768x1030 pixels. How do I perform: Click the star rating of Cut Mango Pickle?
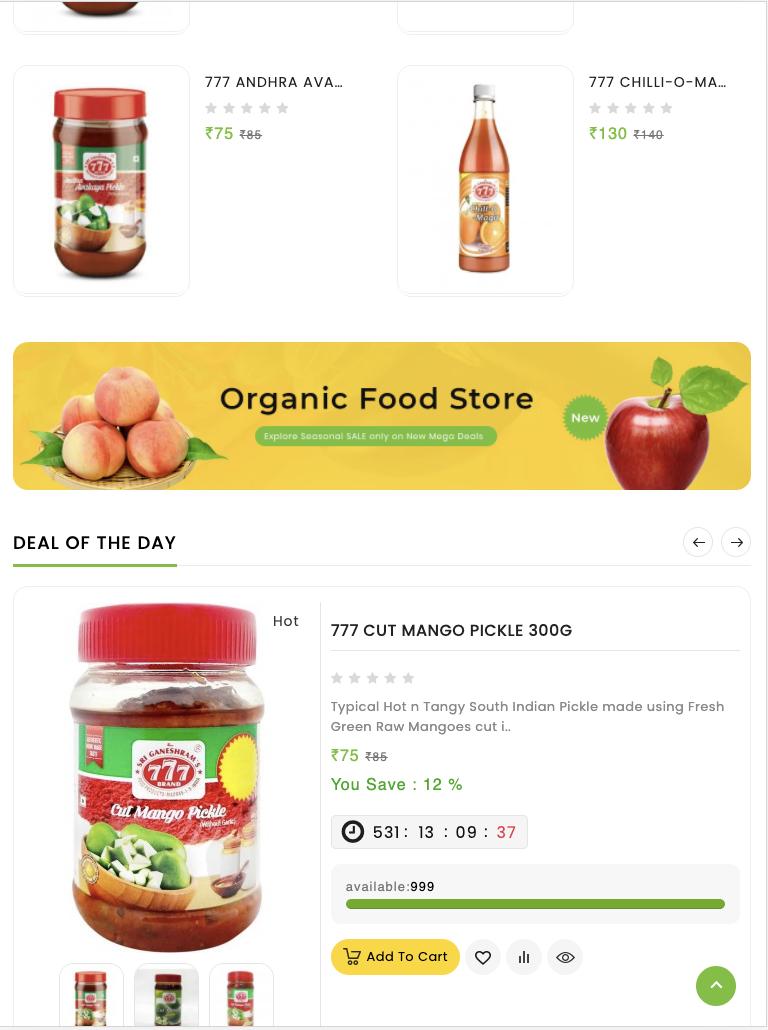[x=373, y=678]
